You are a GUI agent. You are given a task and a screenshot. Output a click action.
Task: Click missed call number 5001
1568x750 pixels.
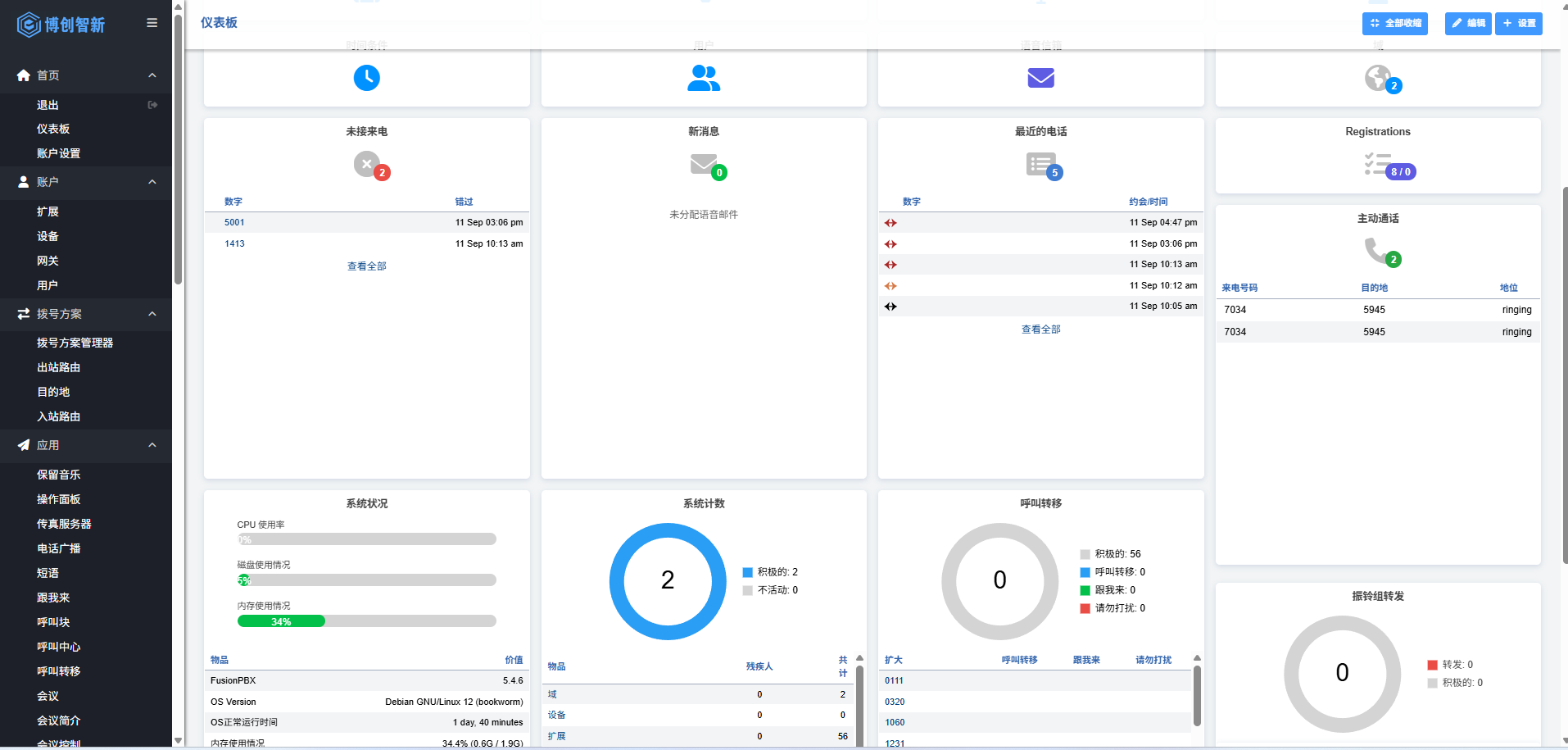[234, 222]
